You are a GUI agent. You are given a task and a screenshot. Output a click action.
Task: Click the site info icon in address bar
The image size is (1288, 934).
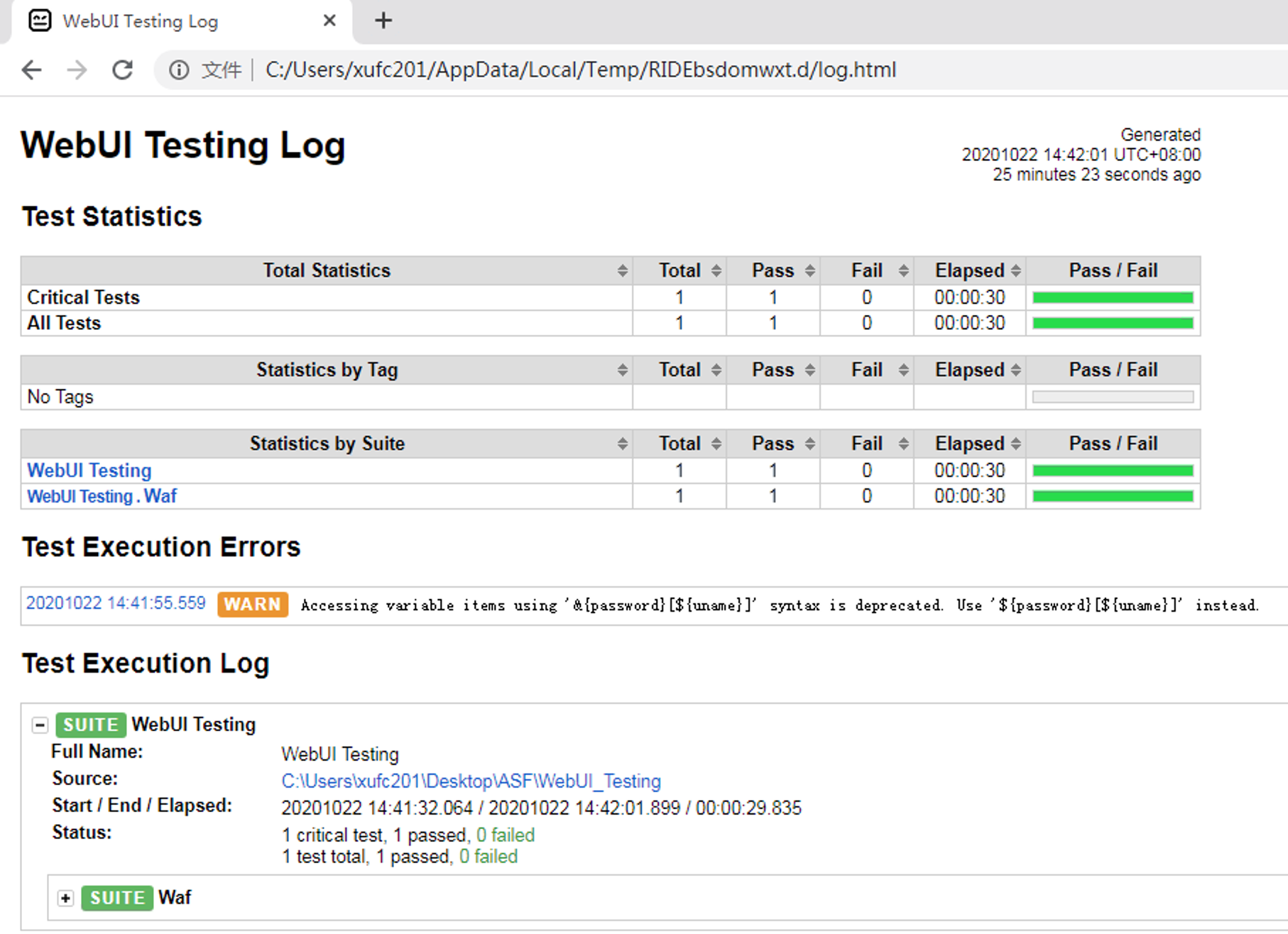179,70
